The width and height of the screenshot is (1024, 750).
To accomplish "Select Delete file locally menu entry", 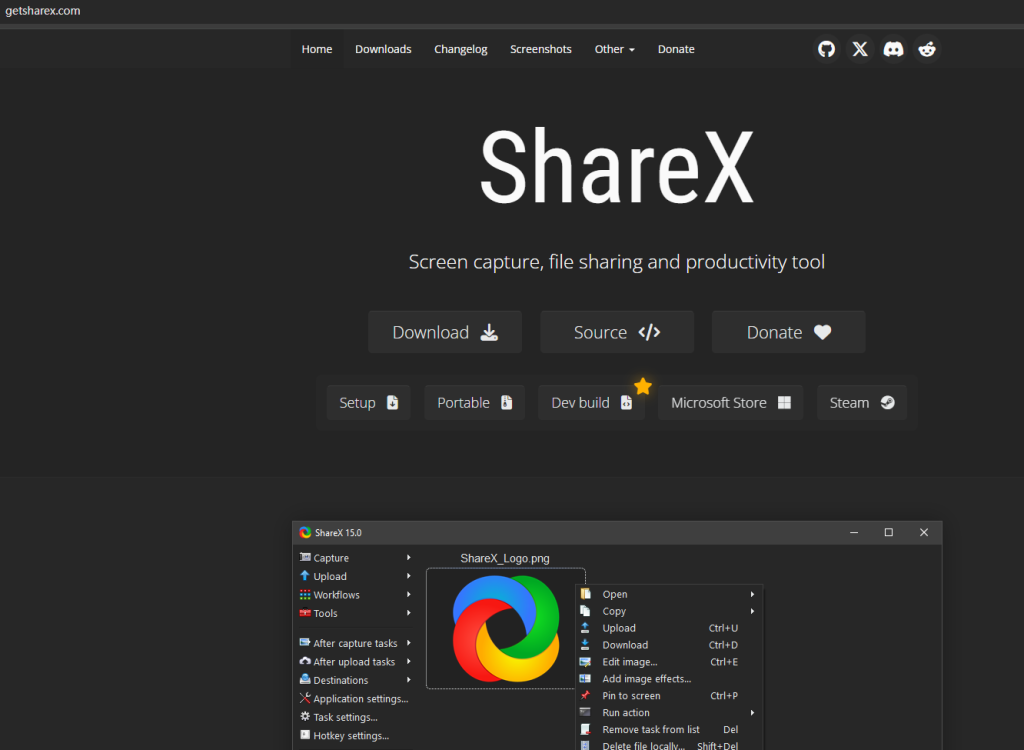I will (x=669, y=745).
